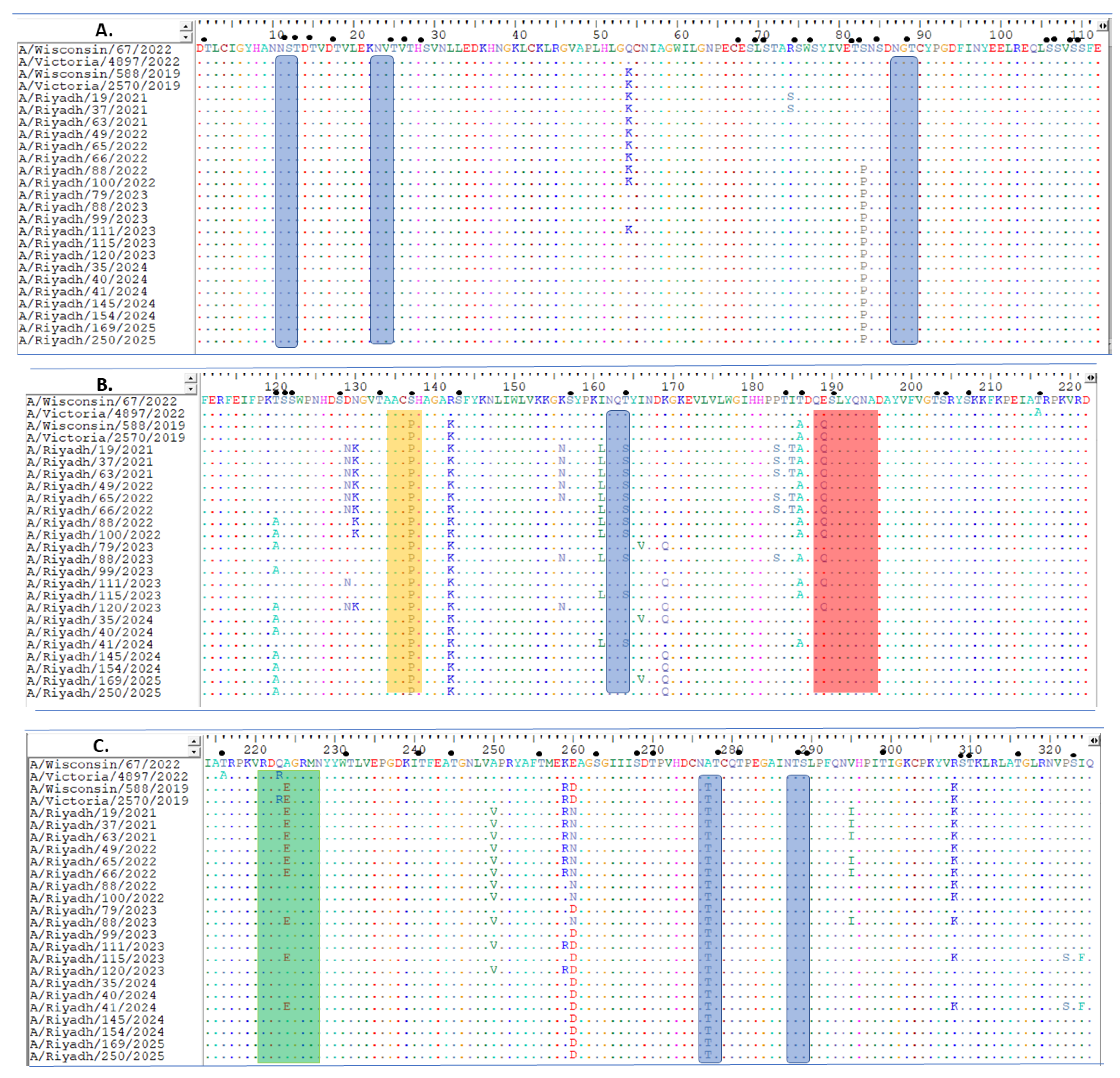Click the down arrow in panel B header

tap(191, 389)
